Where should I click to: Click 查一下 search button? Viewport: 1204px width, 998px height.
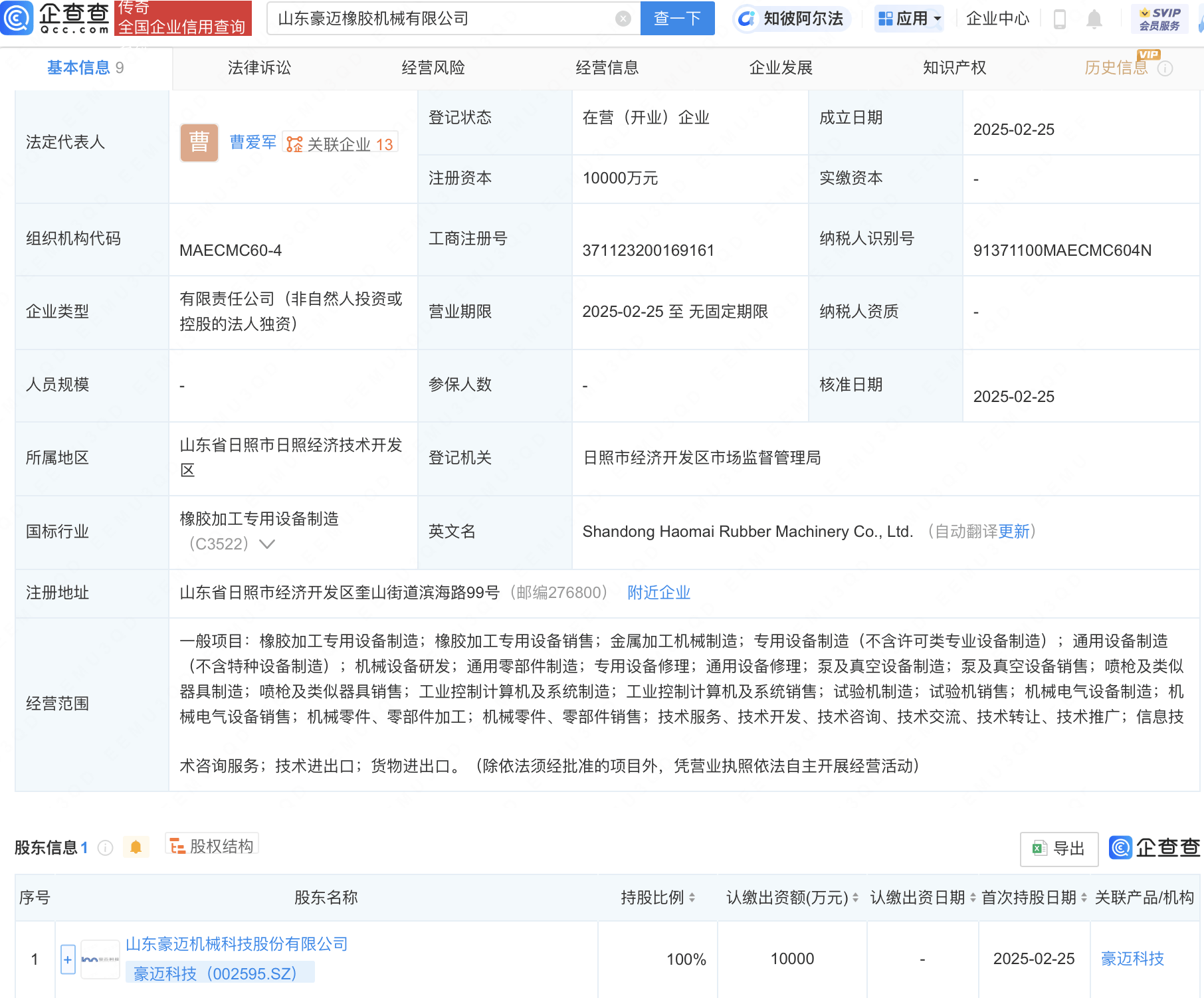coord(677,19)
